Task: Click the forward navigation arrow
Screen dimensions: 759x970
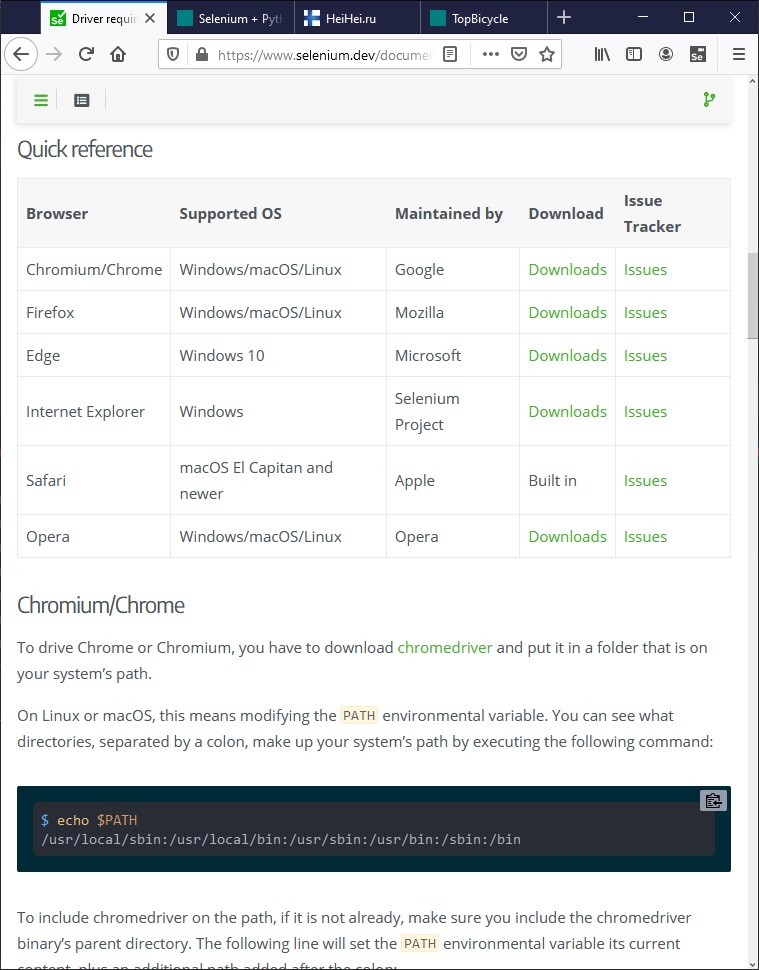Action: 54,54
